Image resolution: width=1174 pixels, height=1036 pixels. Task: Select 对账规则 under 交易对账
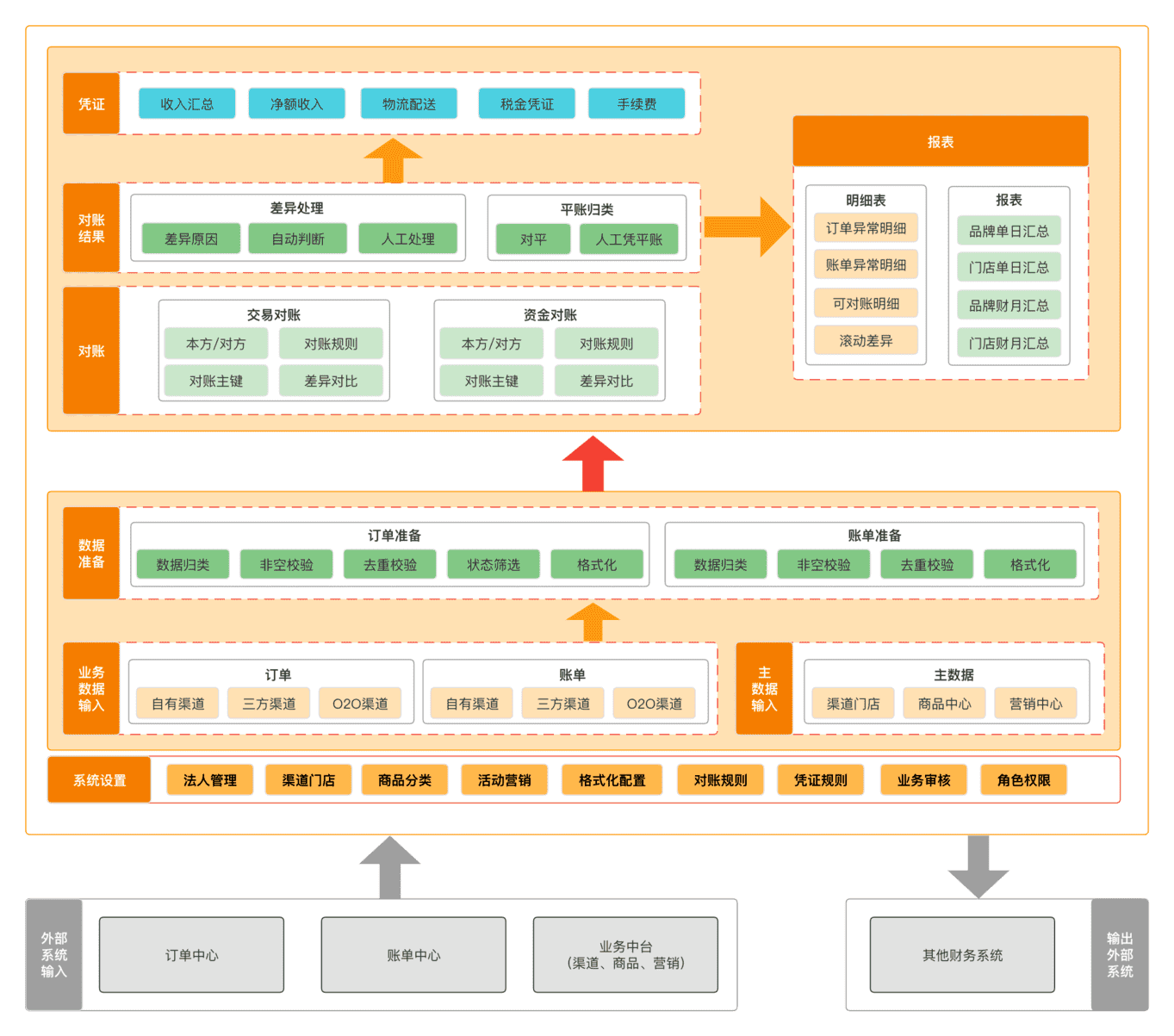(x=331, y=344)
